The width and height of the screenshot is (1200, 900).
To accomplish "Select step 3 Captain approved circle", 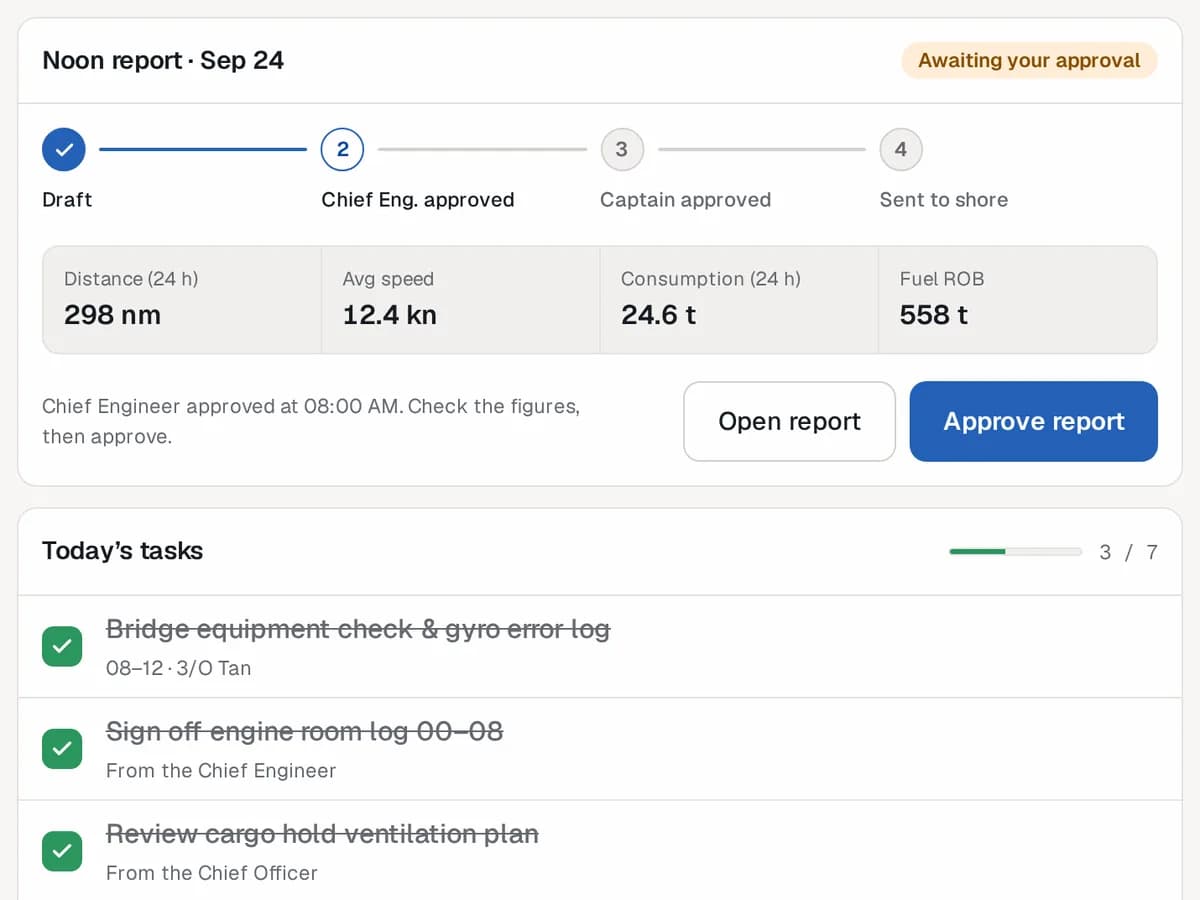I will coord(621,150).
